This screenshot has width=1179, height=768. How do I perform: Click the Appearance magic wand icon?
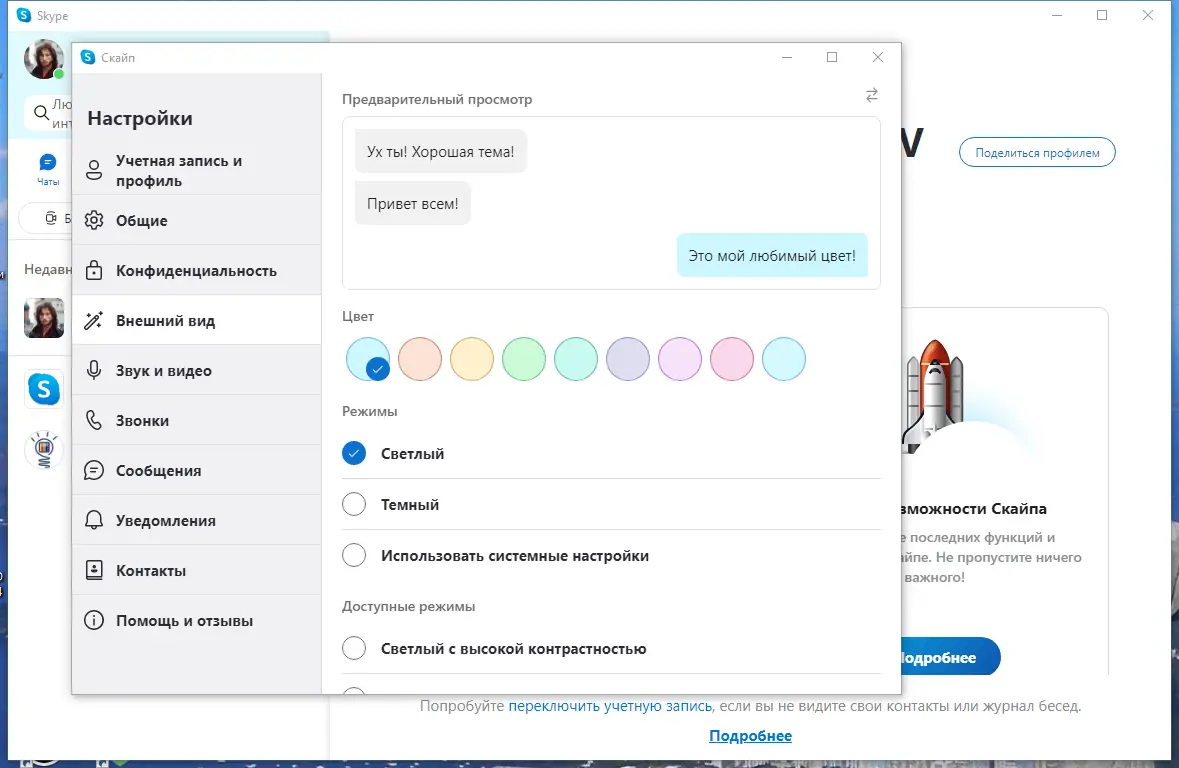(x=94, y=320)
